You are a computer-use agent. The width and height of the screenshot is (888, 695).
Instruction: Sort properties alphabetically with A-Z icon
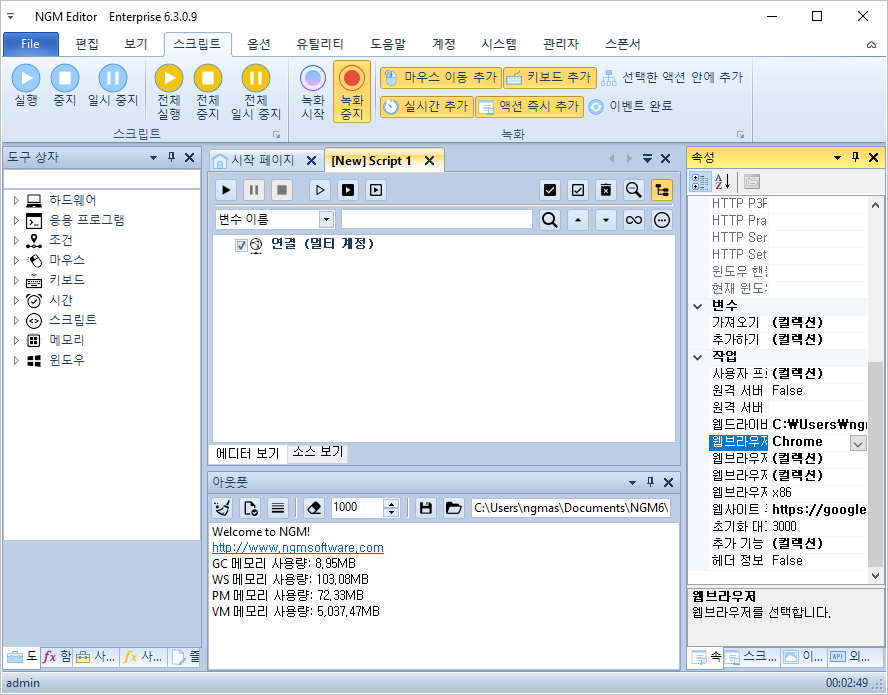(723, 182)
